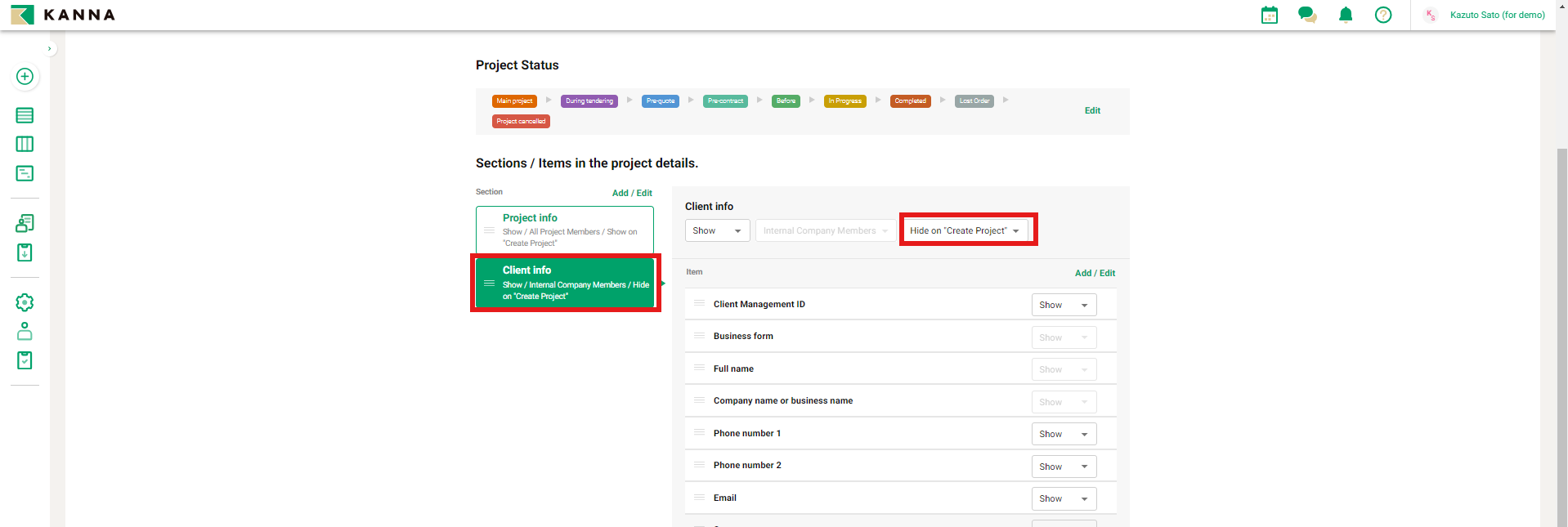Open the Client info Show dropdown

(x=717, y=230)
